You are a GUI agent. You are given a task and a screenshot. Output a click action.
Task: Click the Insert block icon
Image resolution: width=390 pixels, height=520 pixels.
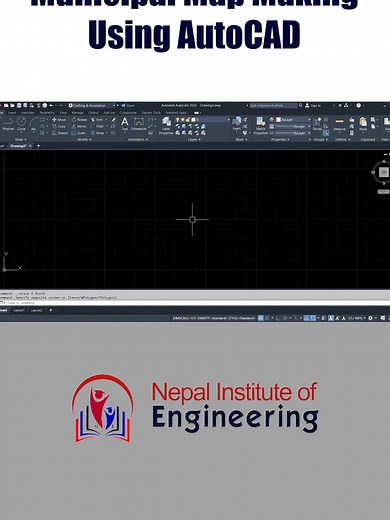(237, 123)
